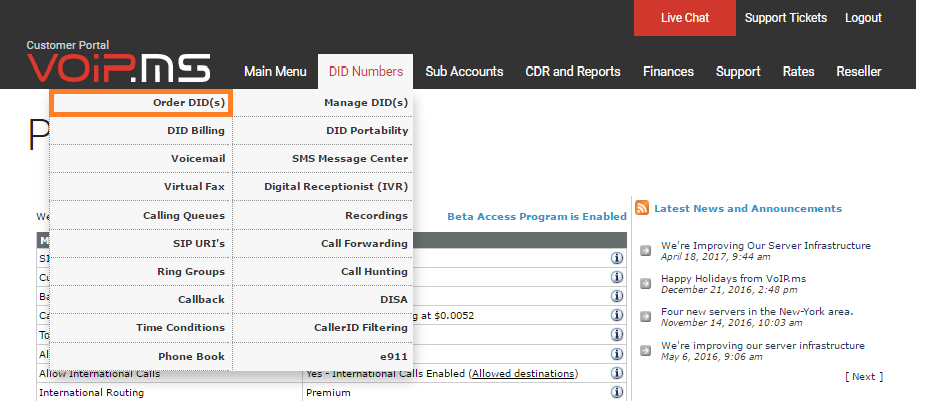Click arrow bullet beside Four new servers news
Image resolution: width=946 pixels, height=401 pixels.
pos(646,317)
